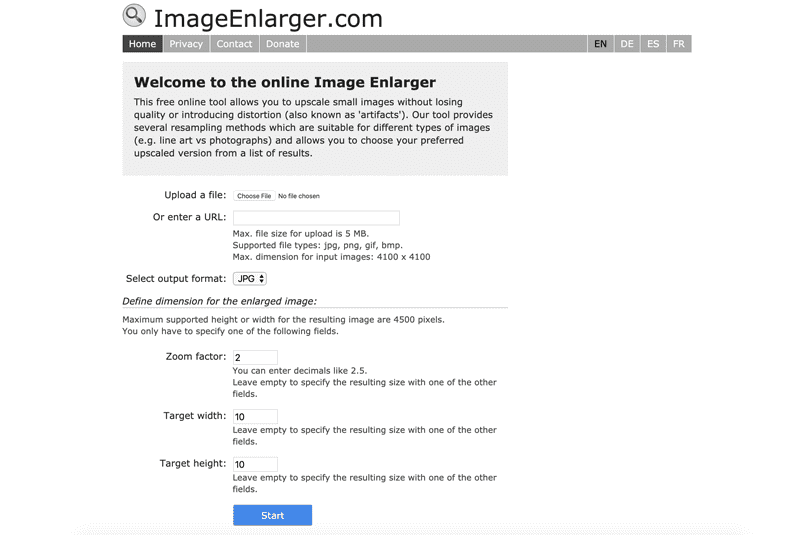The width and height of the screenshot is (800, 535).
Task: Click the 'Or enter a URL:' label
Action: coord(189,217)
